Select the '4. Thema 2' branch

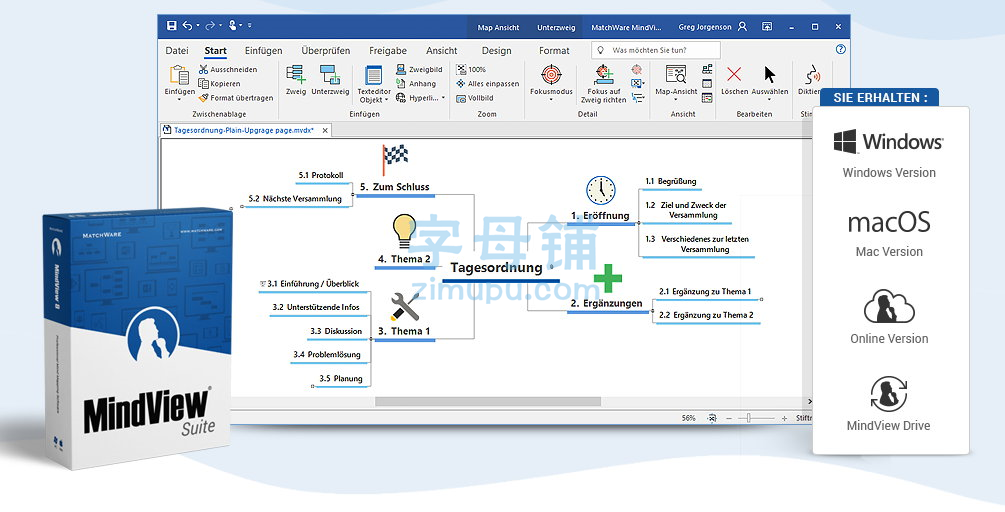[404, 260]
